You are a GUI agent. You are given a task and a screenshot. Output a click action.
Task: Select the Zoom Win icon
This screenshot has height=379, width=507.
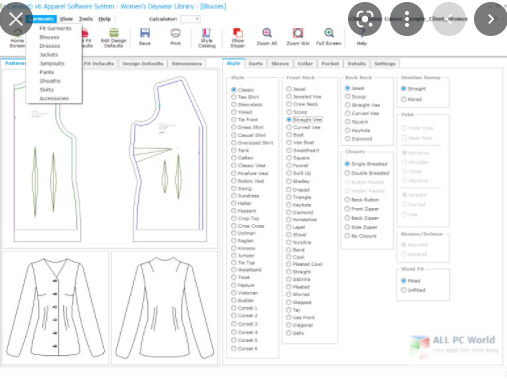(x=298, y=33)
